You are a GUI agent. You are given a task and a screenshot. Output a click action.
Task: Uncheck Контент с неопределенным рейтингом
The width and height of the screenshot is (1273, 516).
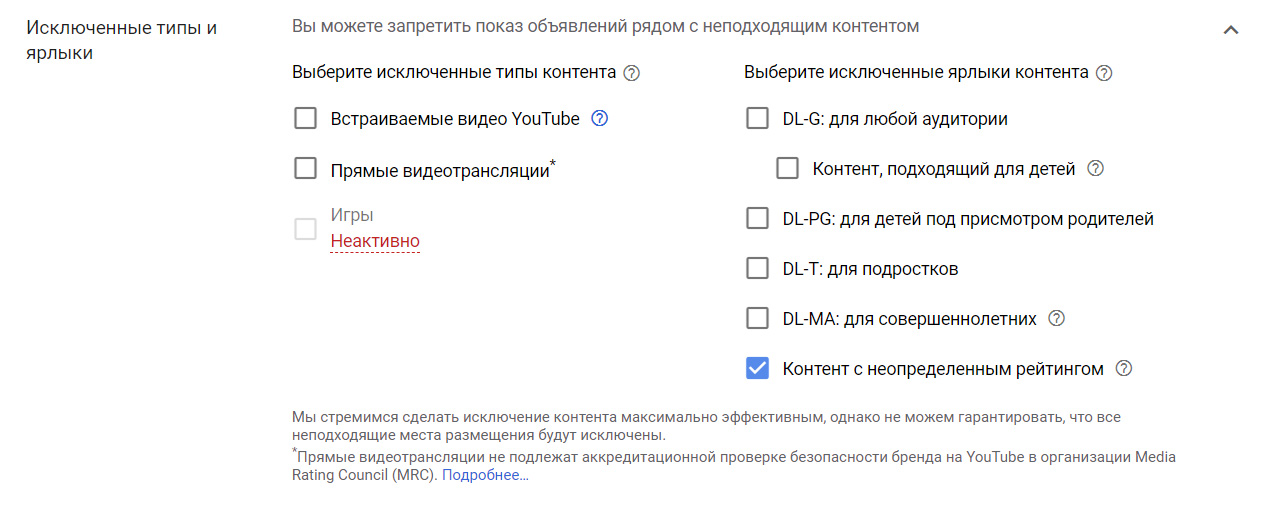click(757, 369)
